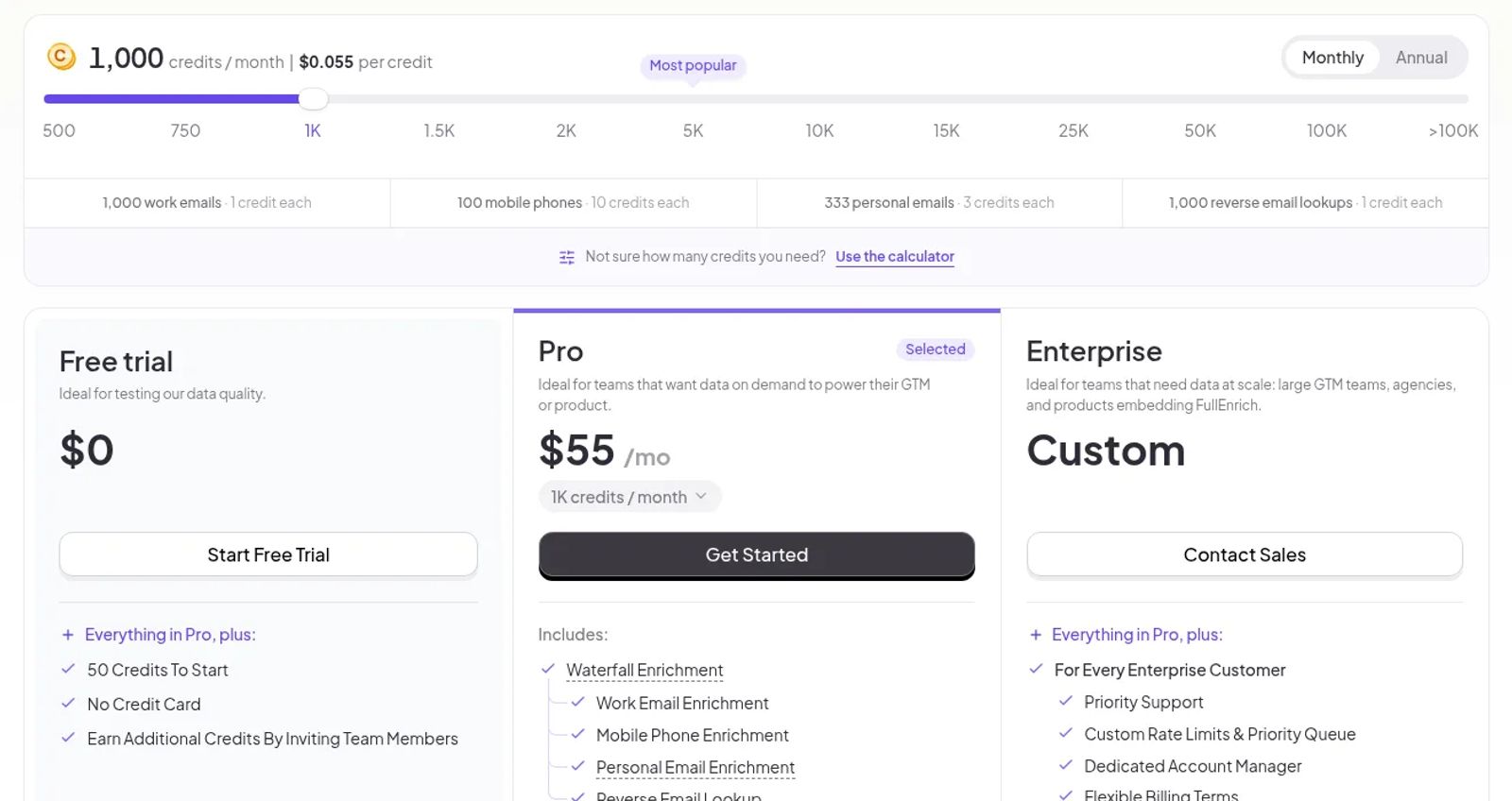Viewport: 1512px width, 801px height.
Task: Switch billing to Monthly
Action: 1332,58
